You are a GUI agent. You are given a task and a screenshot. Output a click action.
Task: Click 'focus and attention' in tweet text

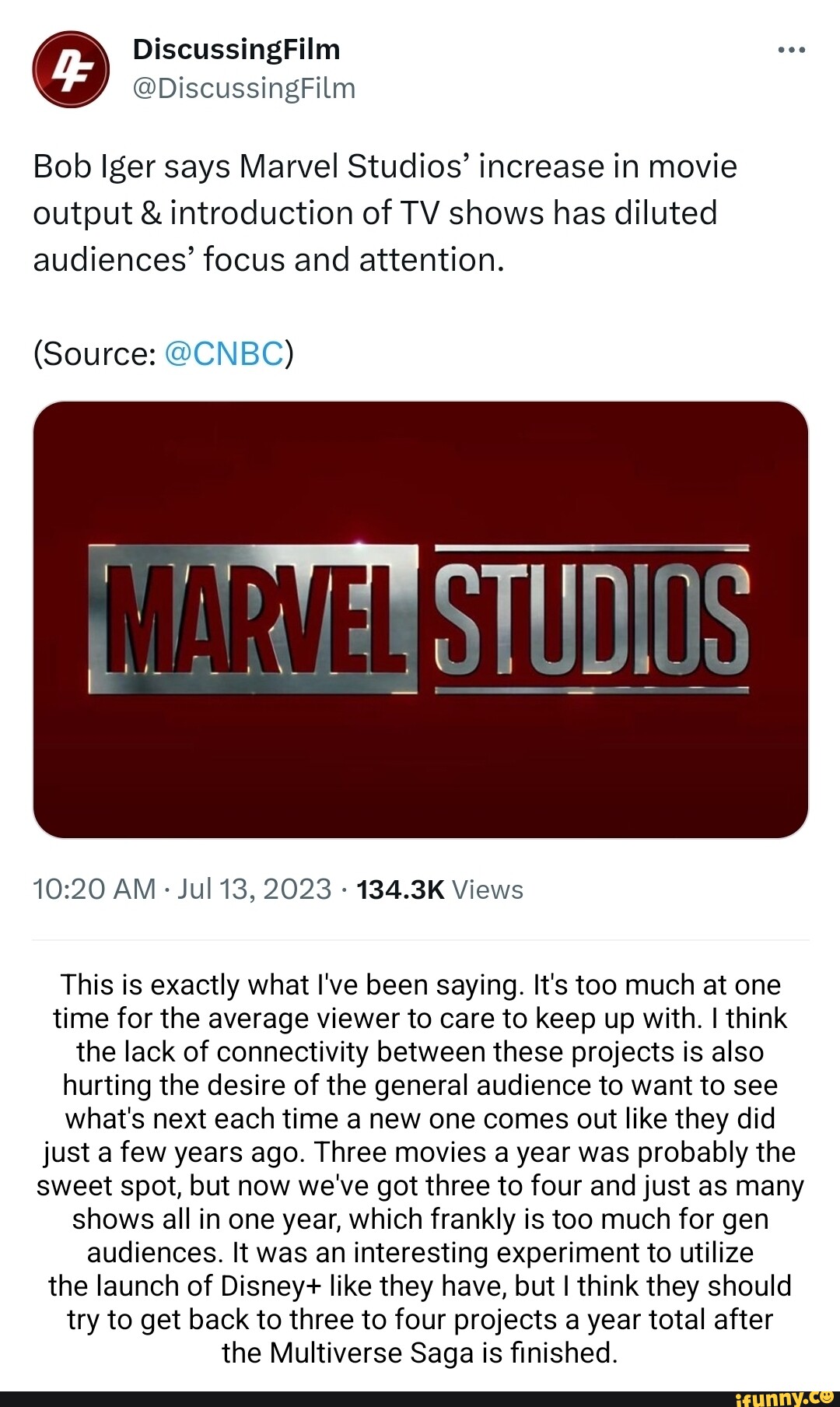click(x=354, y=260)
